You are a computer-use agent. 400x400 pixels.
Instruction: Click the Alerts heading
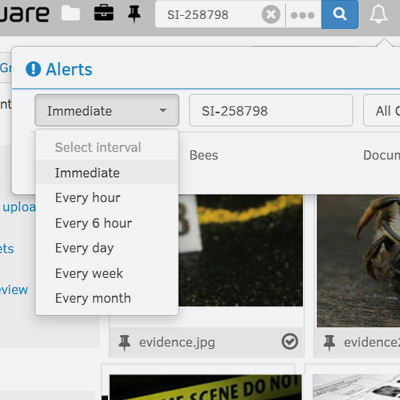click(x=69, y=69)
